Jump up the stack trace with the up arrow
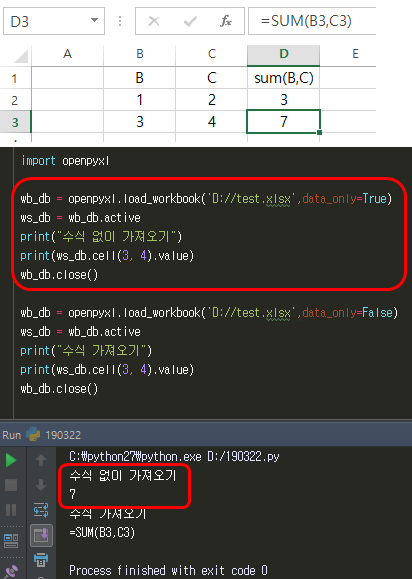The image size is (412, 579). pyautogui.click(x=41, y=460)
